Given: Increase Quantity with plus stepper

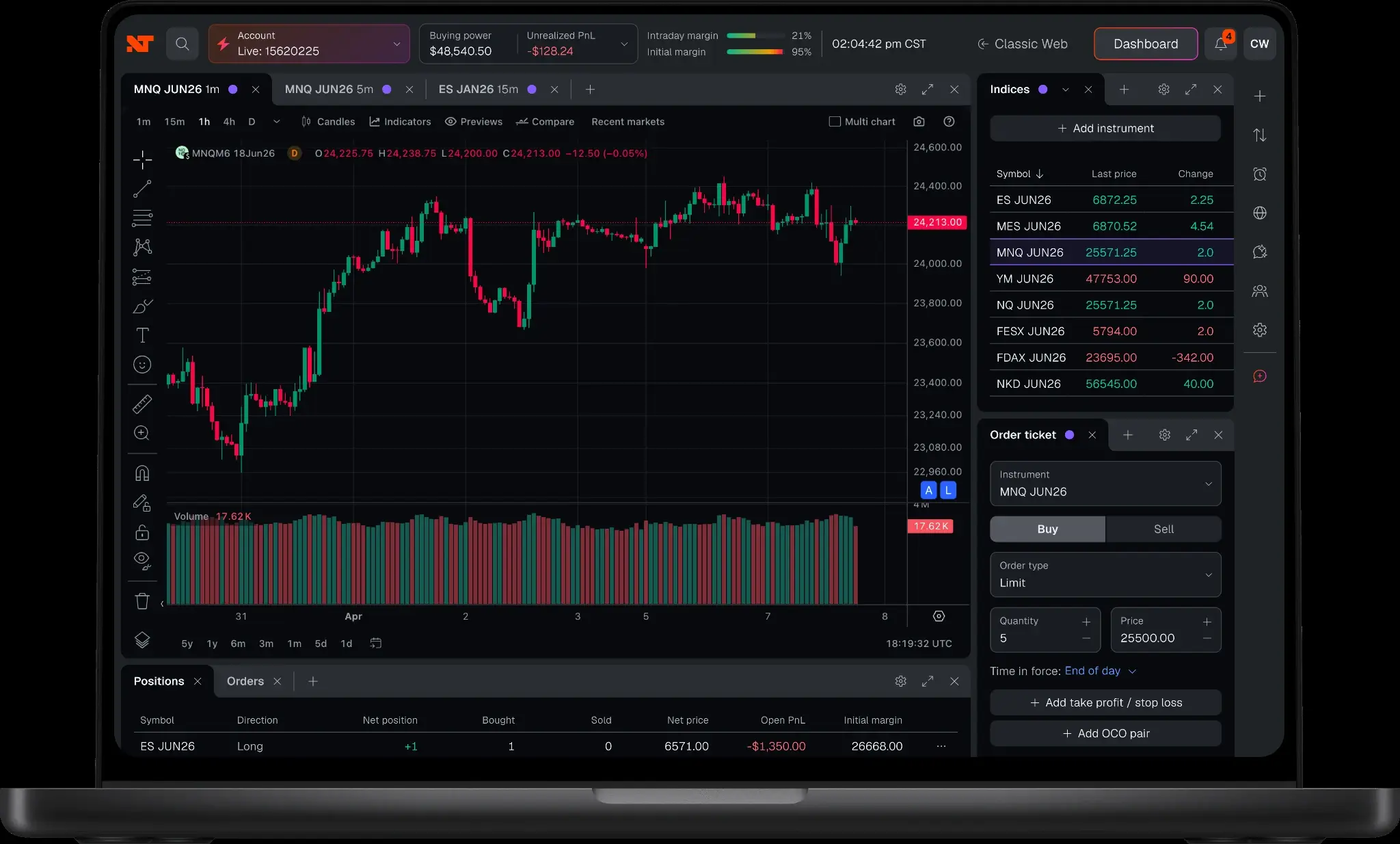Looking at the screenshot, I should click(1086, 622).
